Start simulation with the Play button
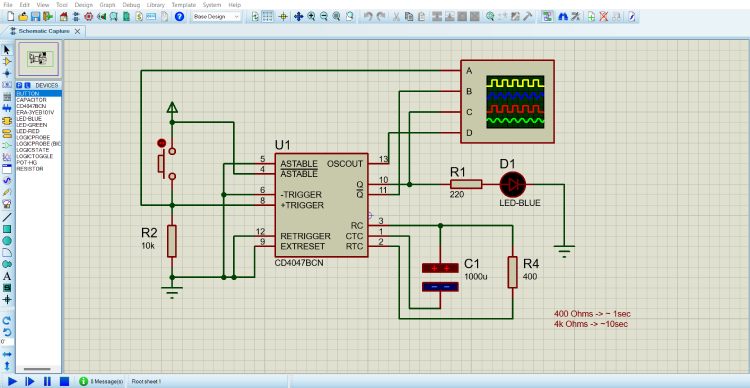This screenshot has width=750, height=388. click(x=12, y=381)
